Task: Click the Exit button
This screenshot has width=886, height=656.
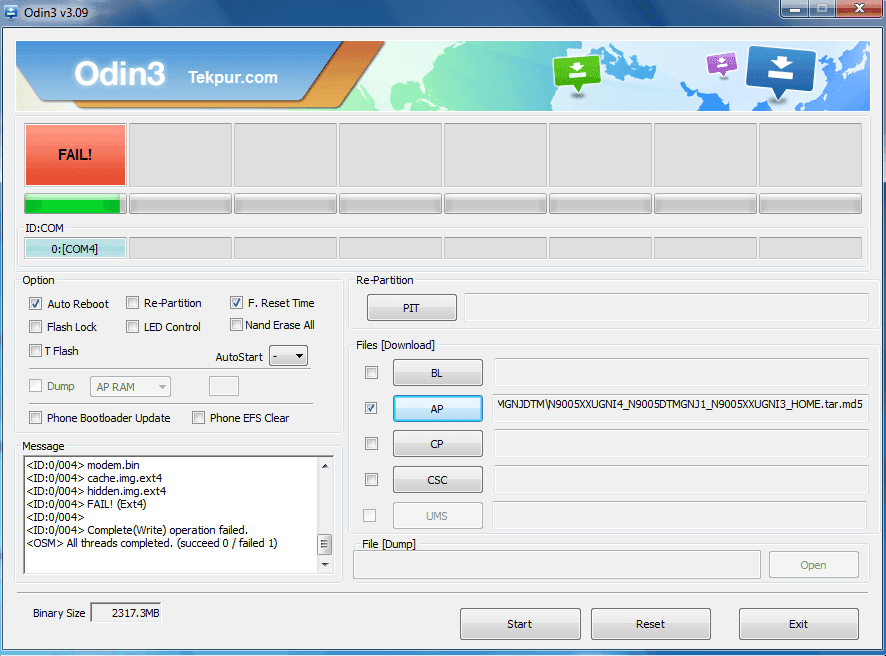Action: [798, 624]
